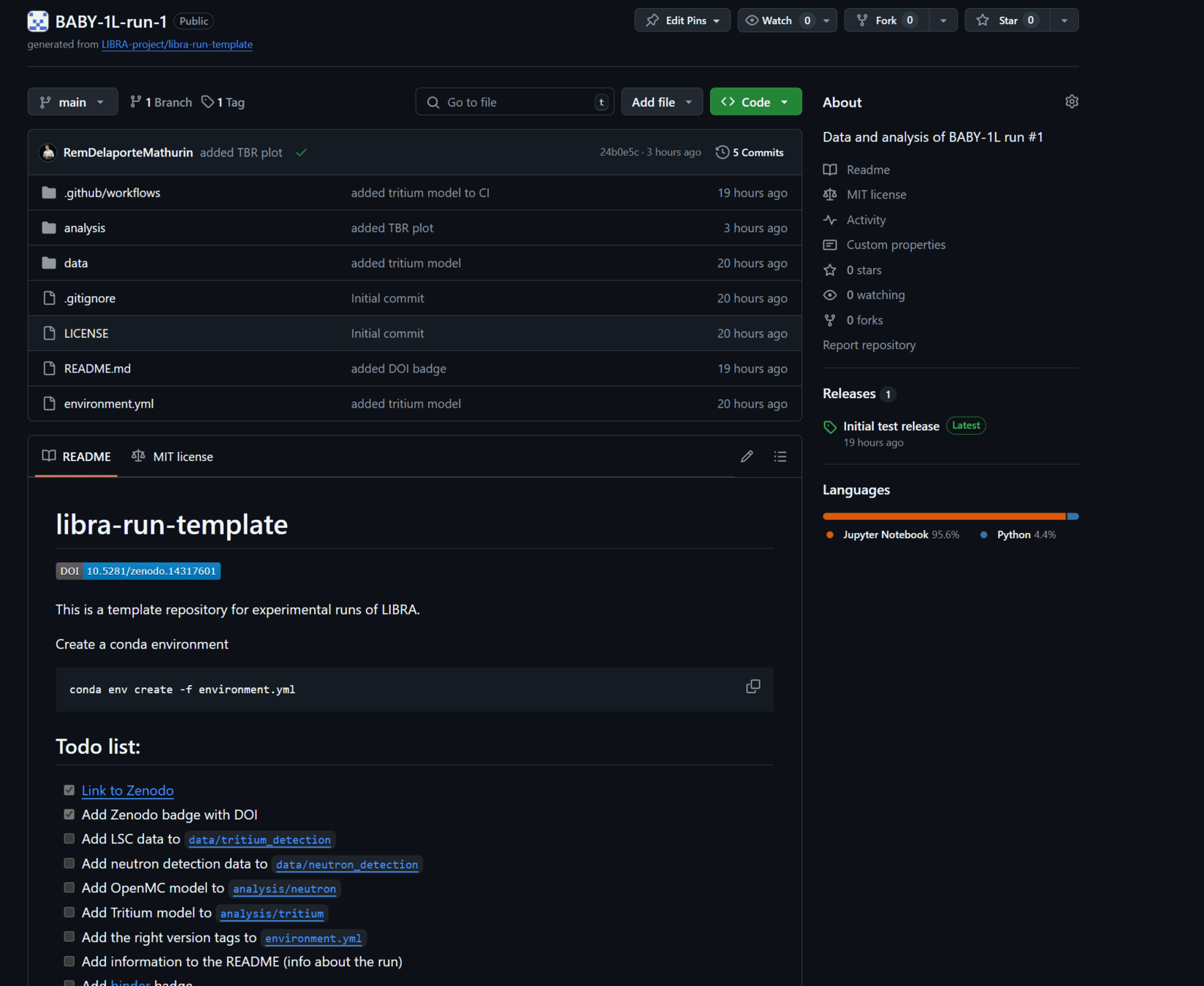Focus the Go to file search field
This screenshot has width=1204, height=986.
[x=515, y=102]
